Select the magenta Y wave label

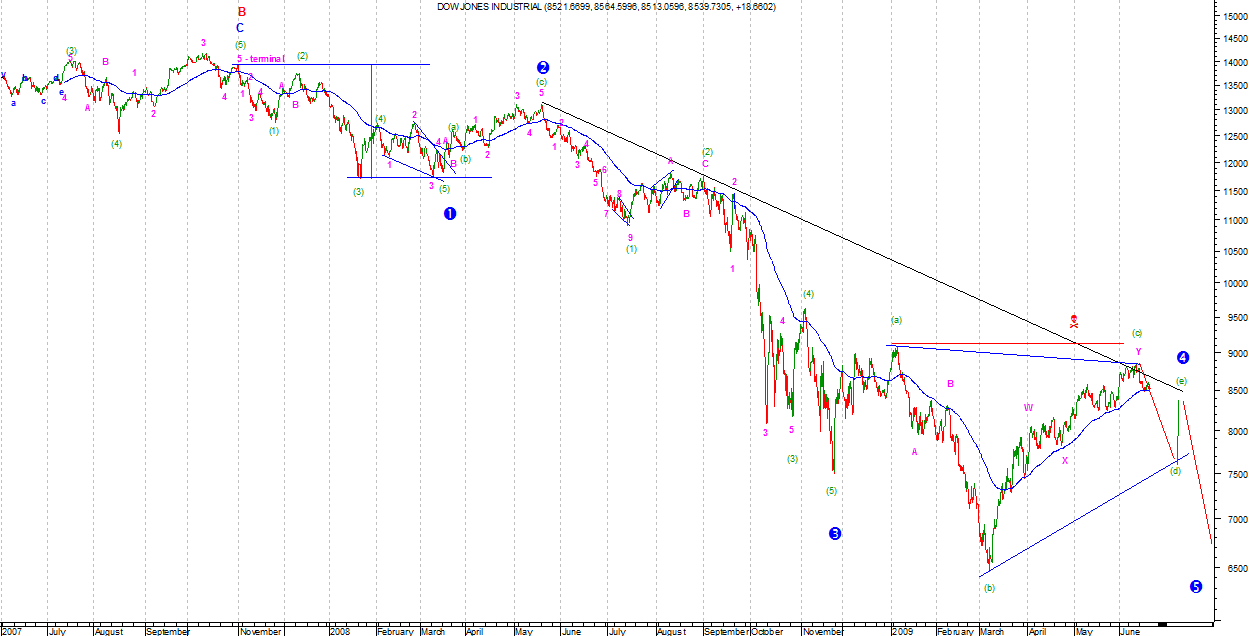[1138, 351]
